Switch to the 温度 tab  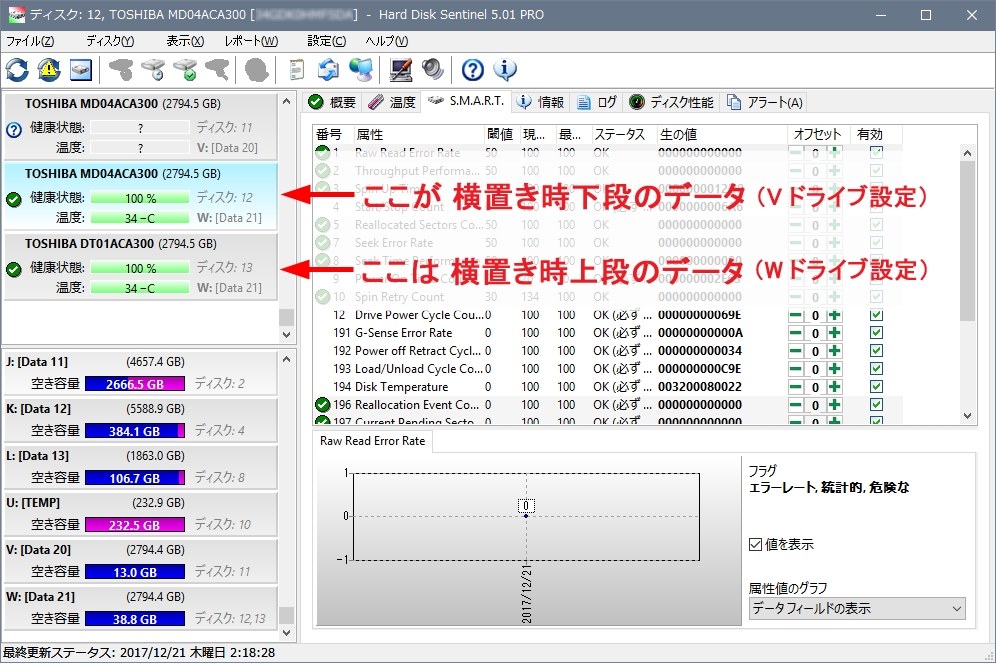click(x=391, y=102)
